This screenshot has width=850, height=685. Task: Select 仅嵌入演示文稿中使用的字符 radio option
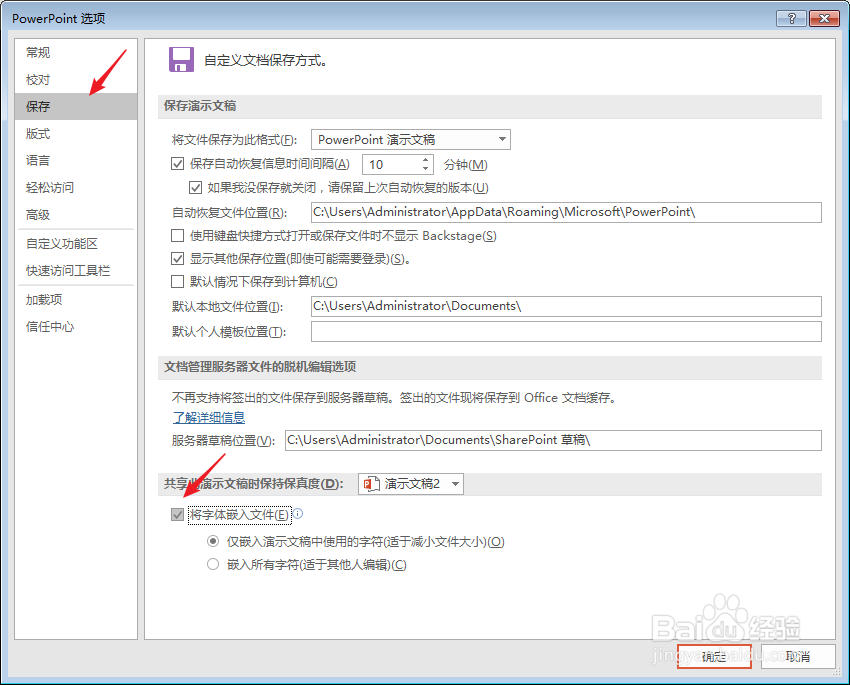click(213, 540)
